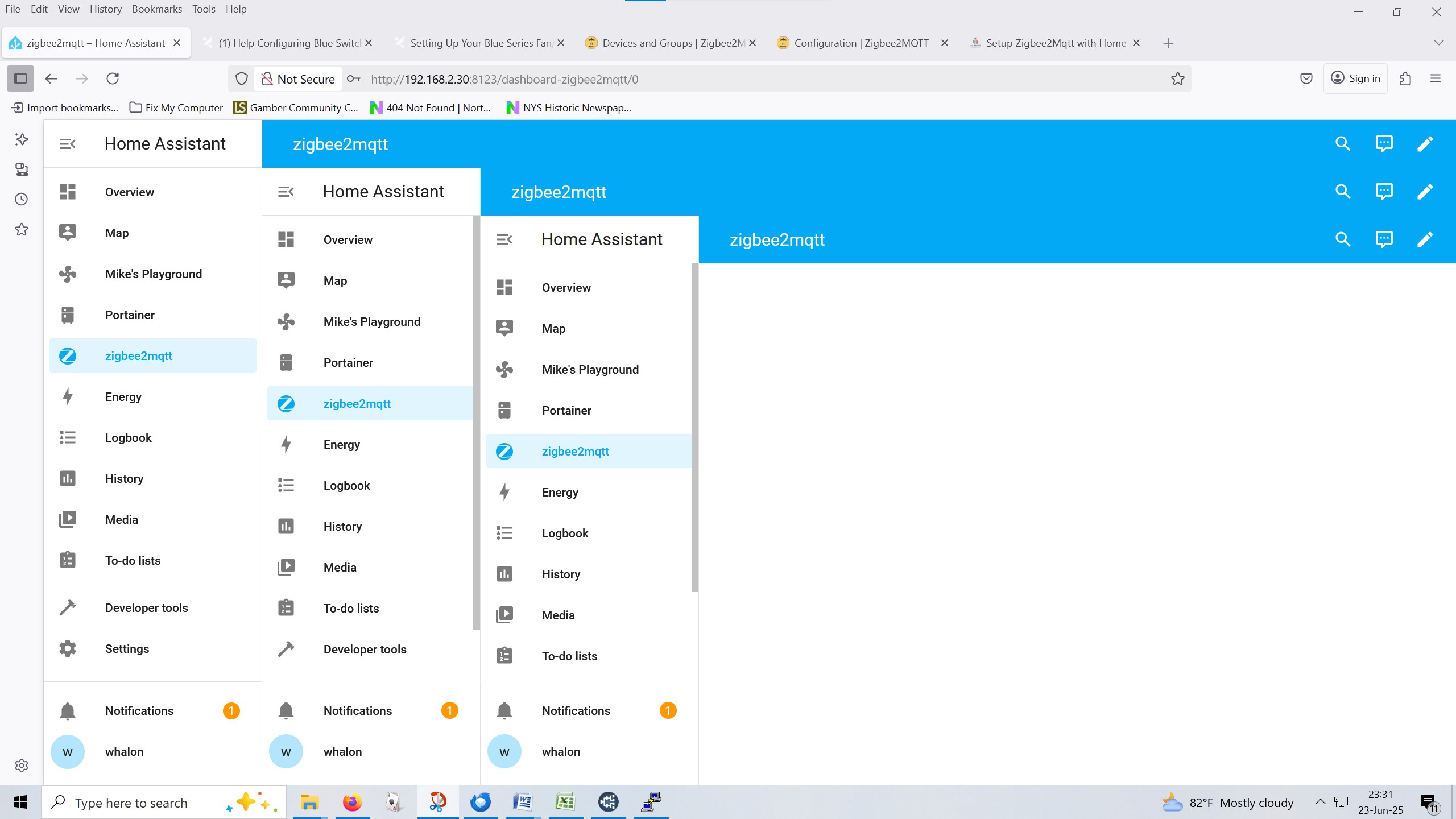The image size is (1456, 819).
Task: Open Settings in outermost sidebar
Action: point(152,648)
